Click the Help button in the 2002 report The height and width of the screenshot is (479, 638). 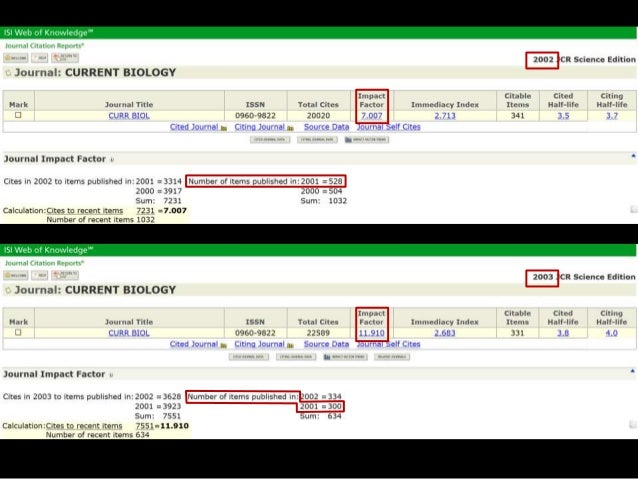[x=39, y=58]
